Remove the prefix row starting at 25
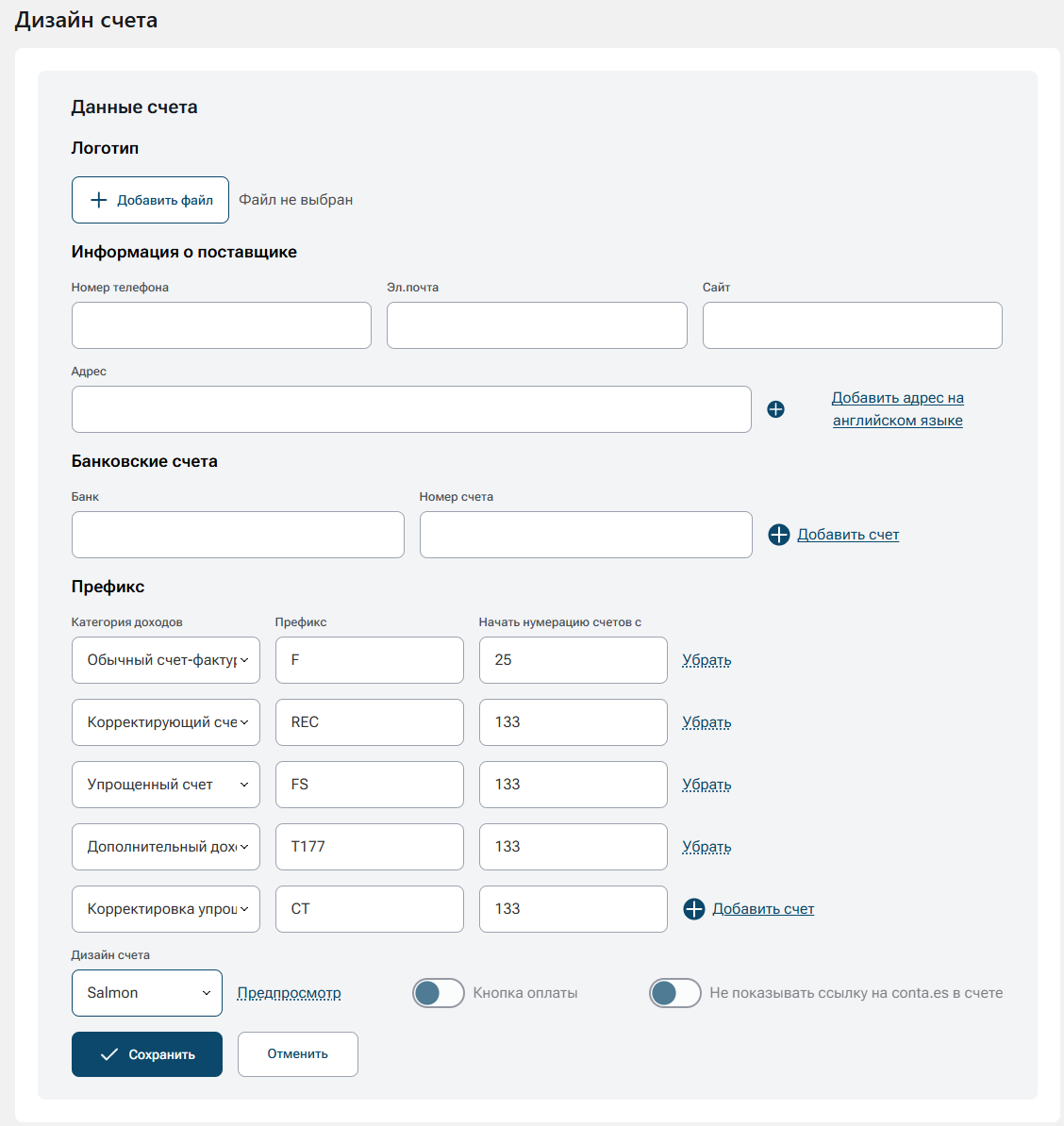Viewport: 1064px width, 1126px height. (707, 660)
